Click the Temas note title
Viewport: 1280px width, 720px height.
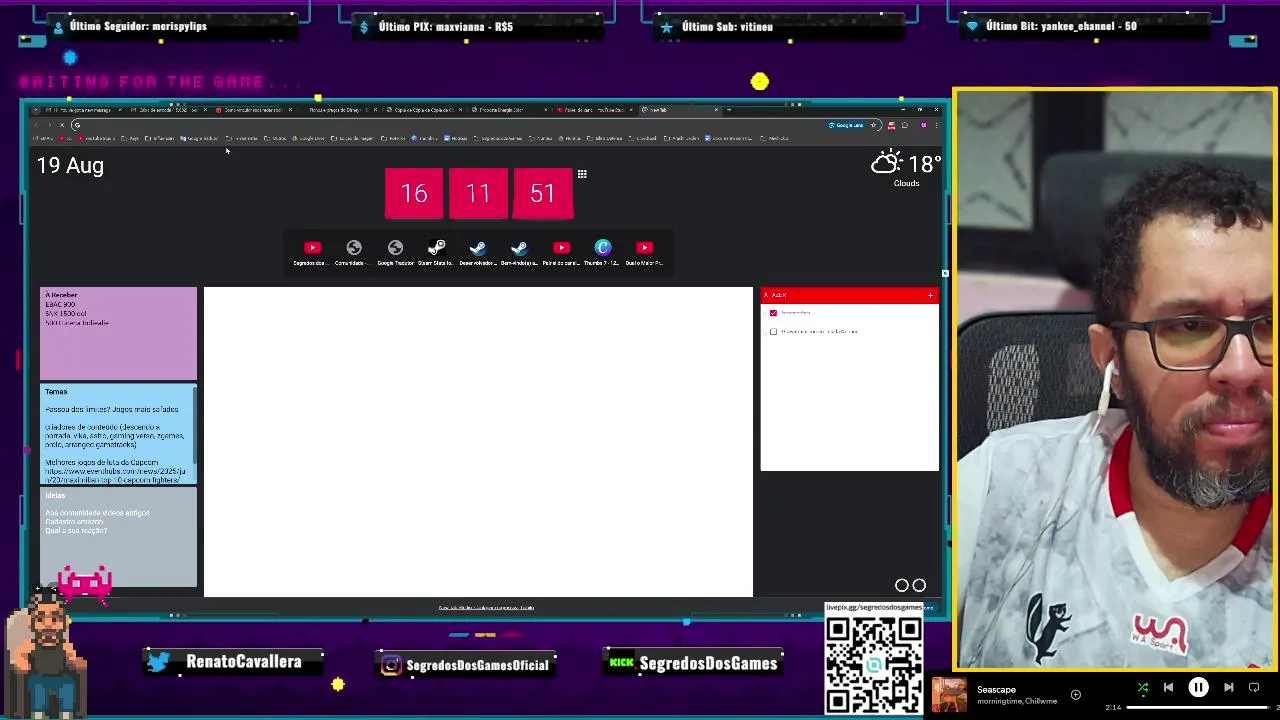(x=56, y=392)
